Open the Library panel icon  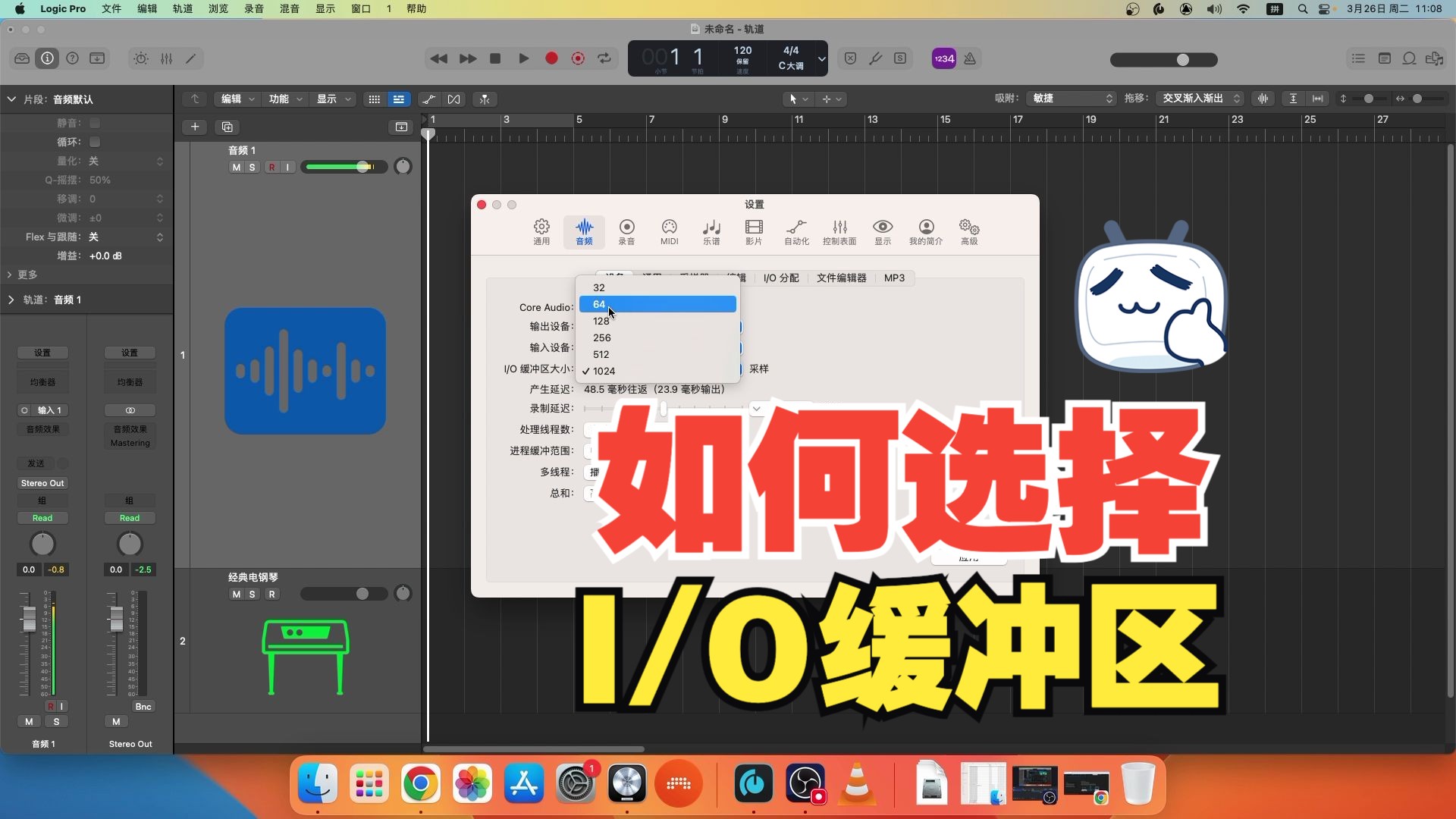pyautogui.click(x=22, y=58)
